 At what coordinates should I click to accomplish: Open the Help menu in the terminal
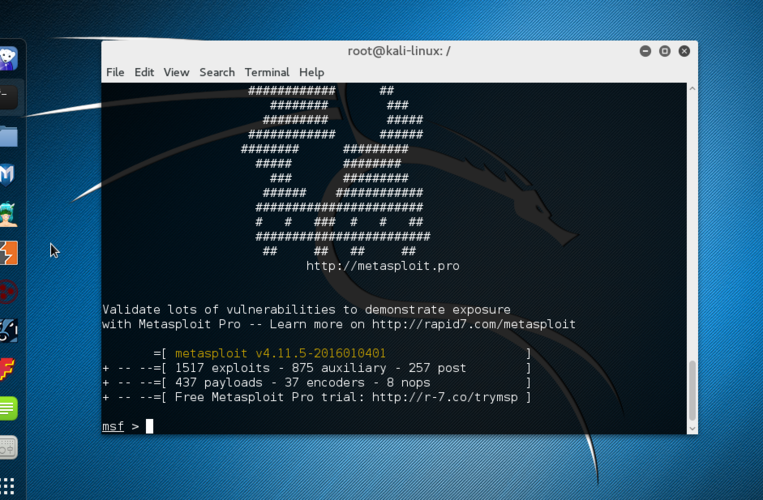point(311,72)
